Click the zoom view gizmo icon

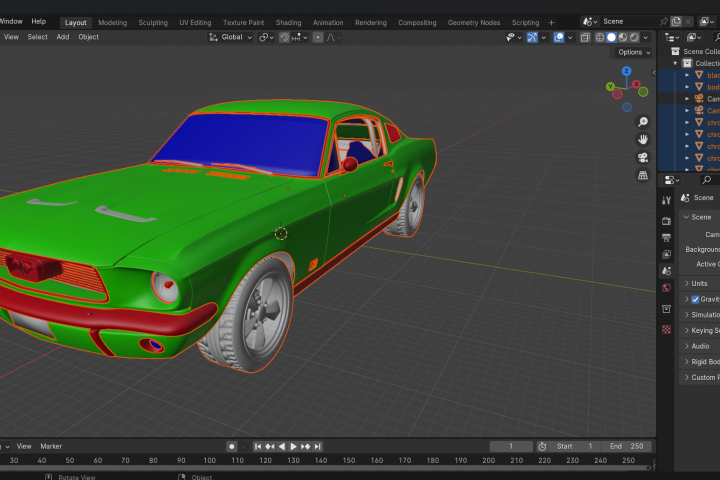pyautogui.click(x=643, y=122)
